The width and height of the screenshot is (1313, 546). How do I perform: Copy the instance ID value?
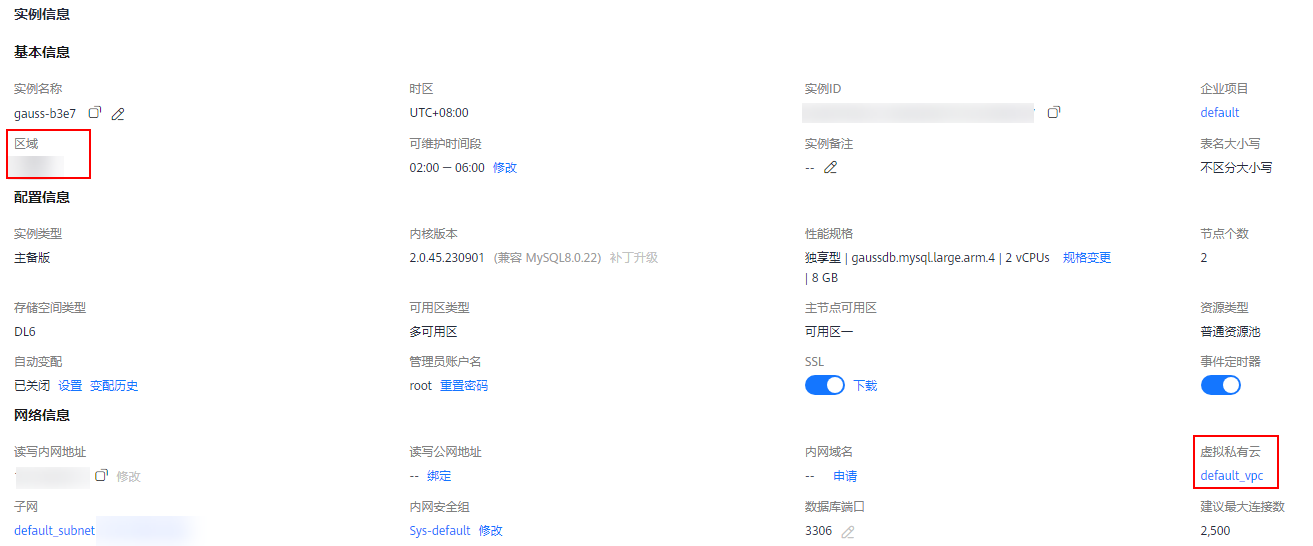tap(1054, 112)
